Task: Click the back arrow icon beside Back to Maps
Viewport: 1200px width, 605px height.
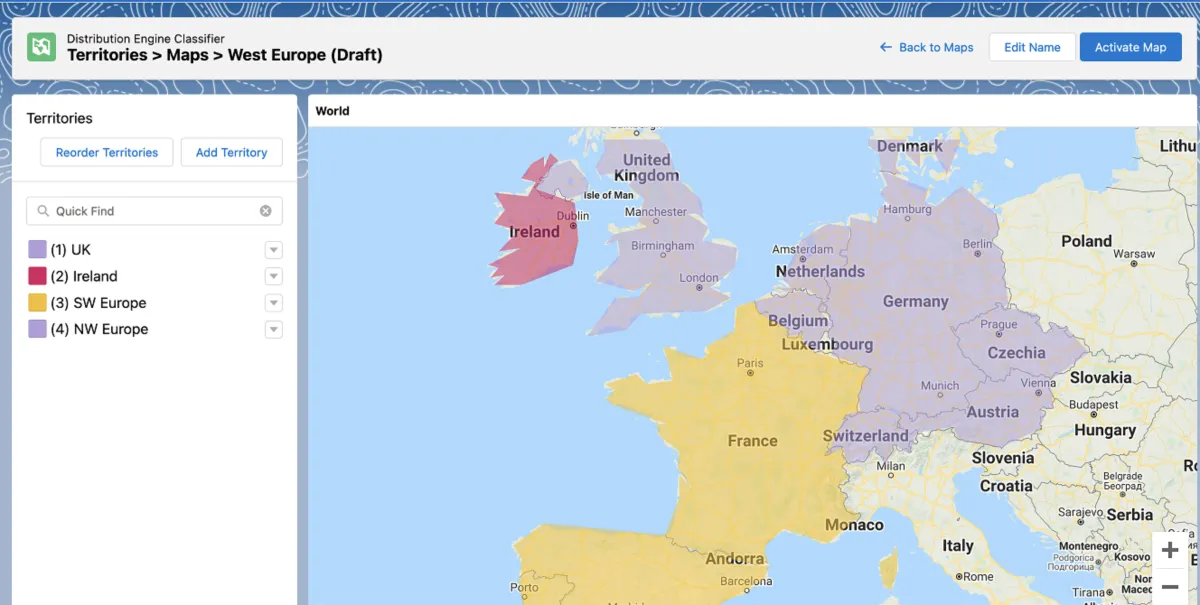Action: point(885,47)
